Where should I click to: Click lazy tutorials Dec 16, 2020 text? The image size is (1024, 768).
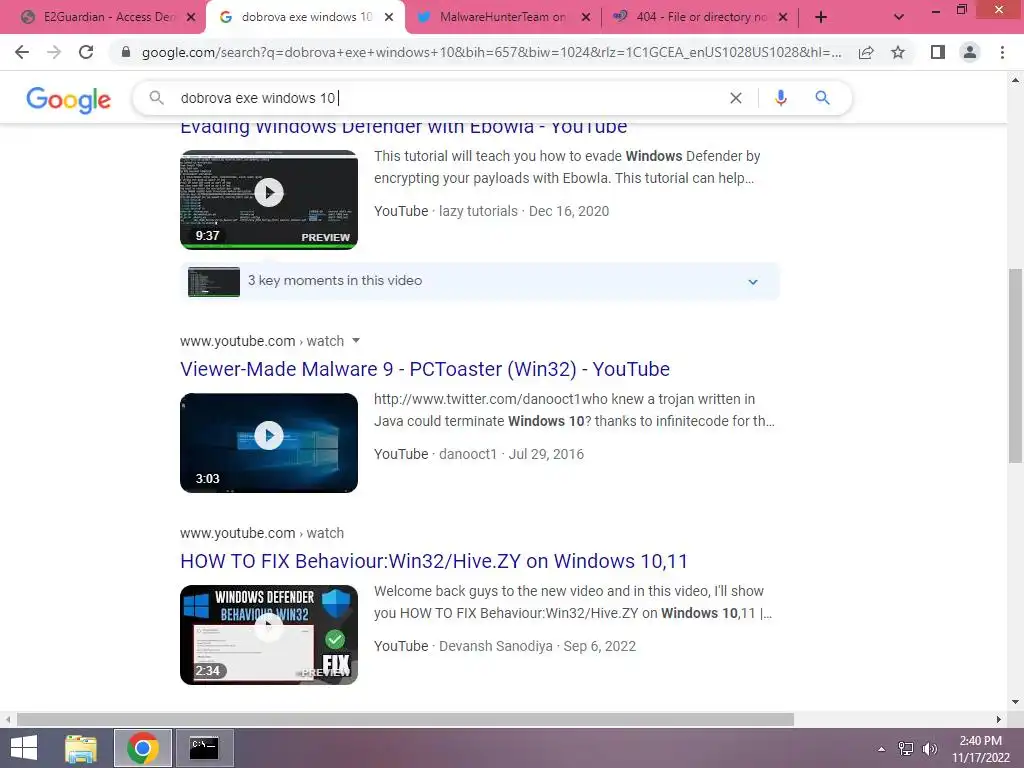(524, 211)
